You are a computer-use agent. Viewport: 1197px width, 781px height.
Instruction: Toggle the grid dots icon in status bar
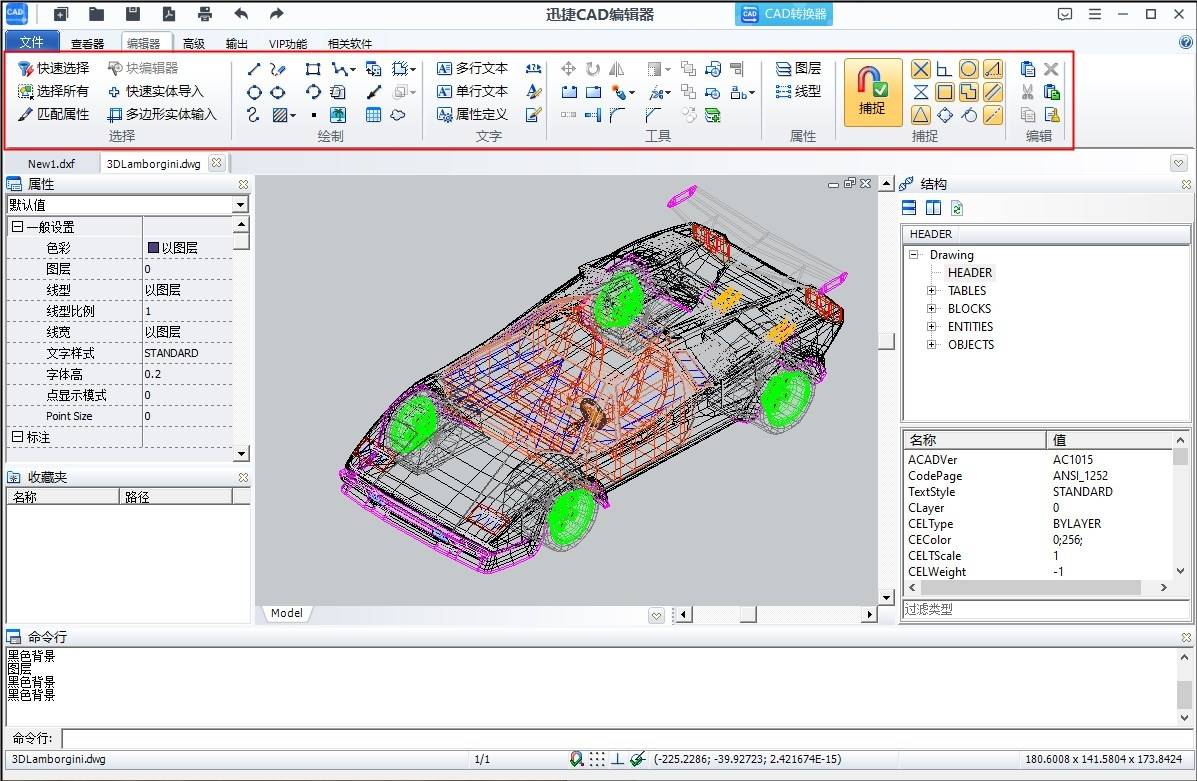[x=597, y=759]
